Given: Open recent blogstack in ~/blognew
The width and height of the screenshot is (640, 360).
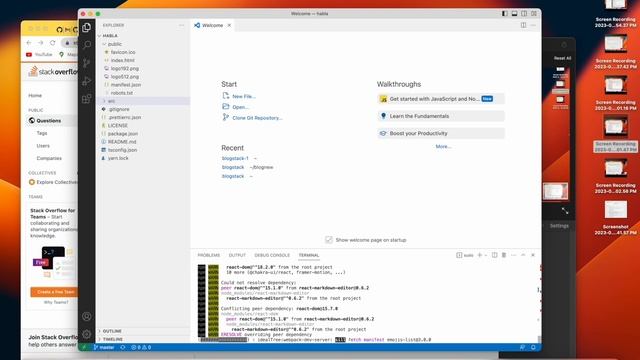Looking at the screenshot, I should tap(233, 167).
